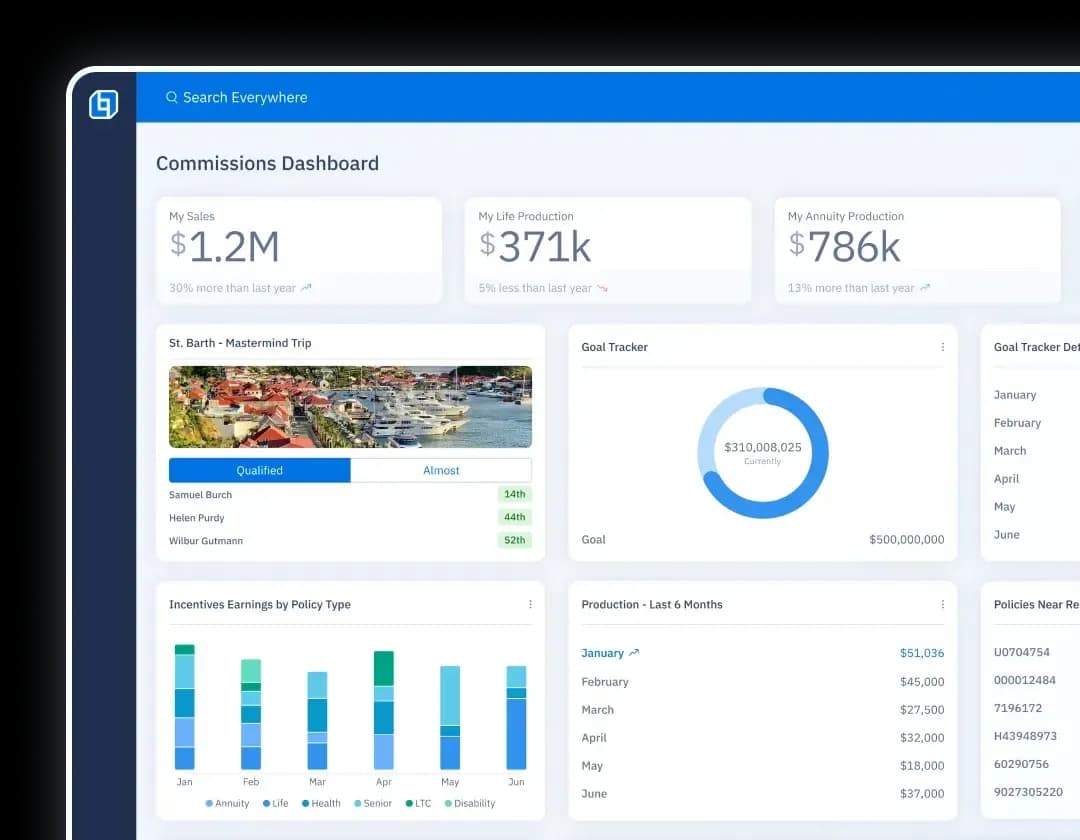Click the Search Everywhere input field
The image size is (1080, 840).
click(245, 97)
